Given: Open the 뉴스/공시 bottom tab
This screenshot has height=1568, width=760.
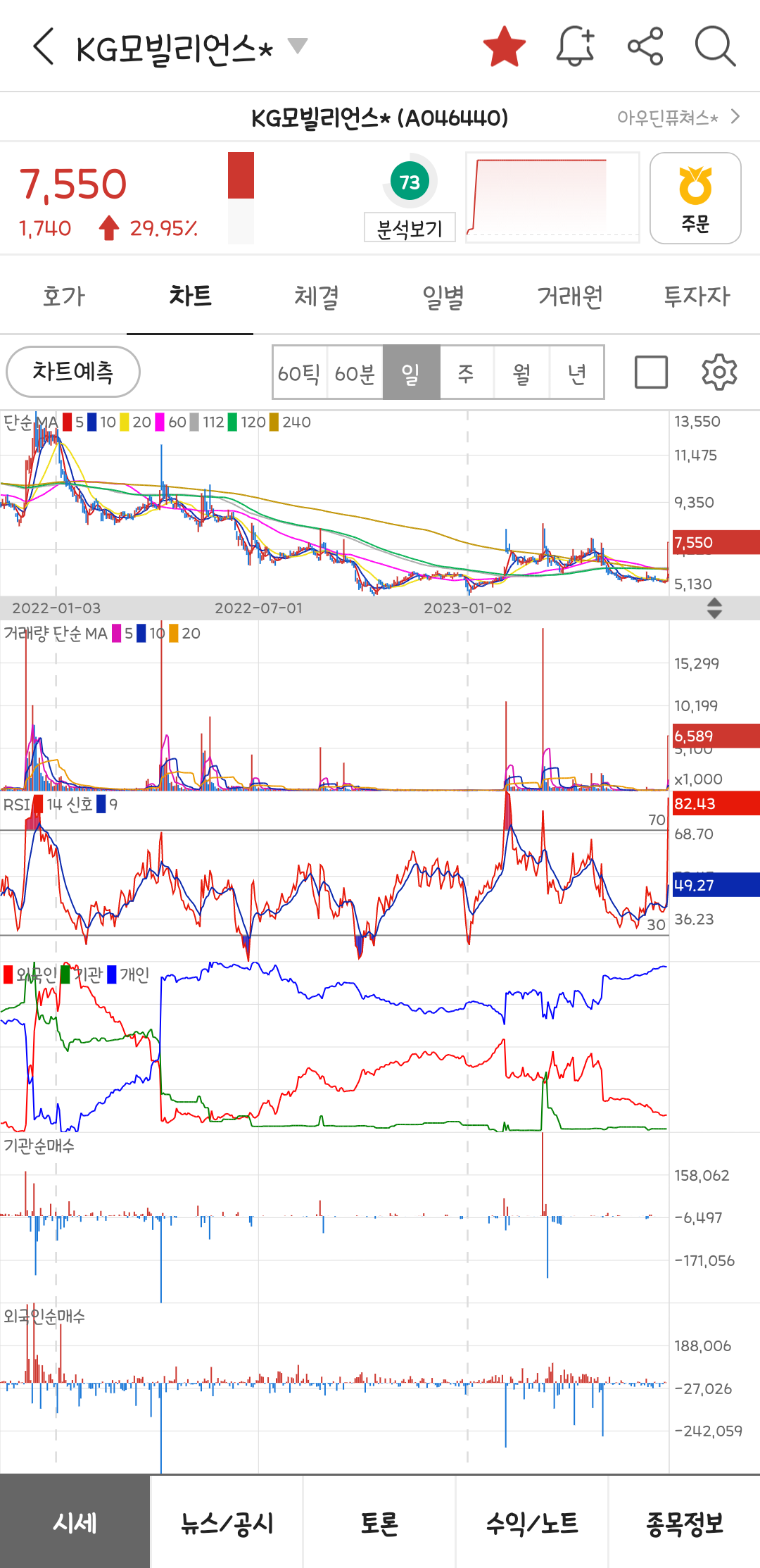Looking at the screenshot, I should coord(227,1522).
